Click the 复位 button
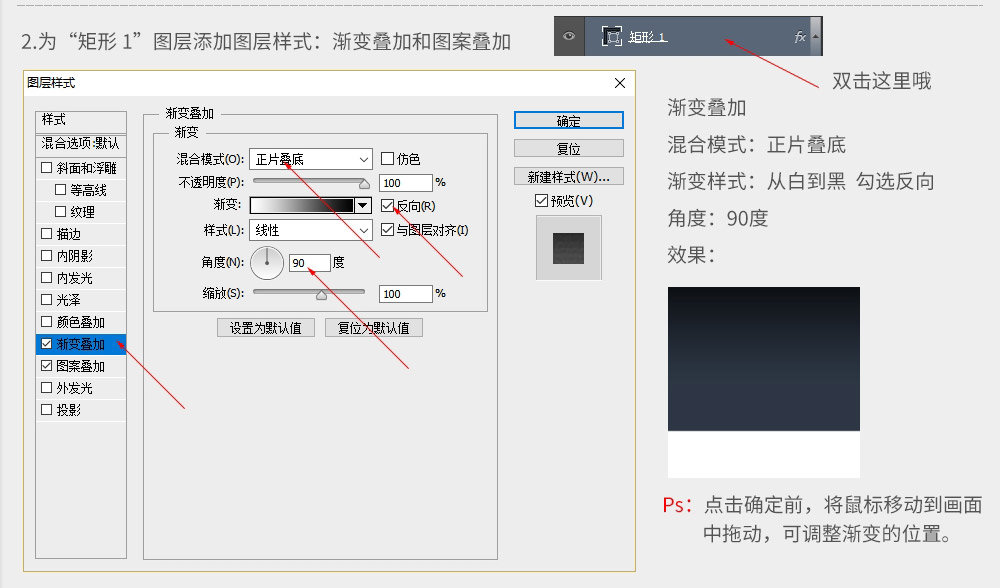This screenshot has height=588, width=1000. click(569, 149)
